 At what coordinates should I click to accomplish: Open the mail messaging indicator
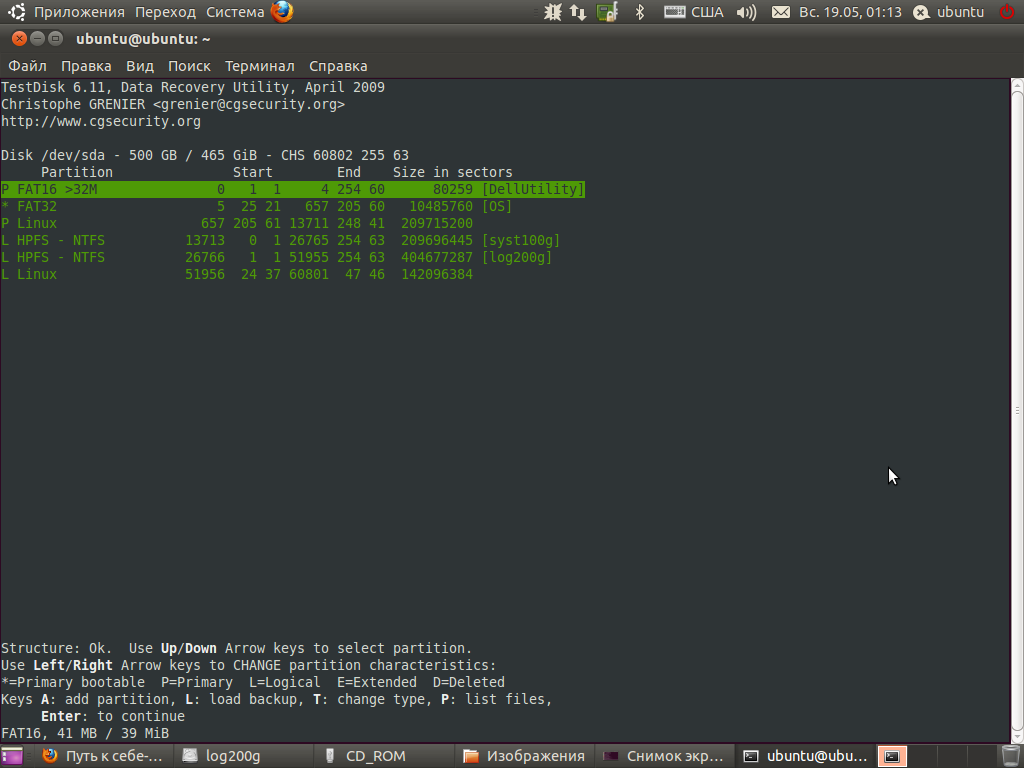[x=780, y=12]
